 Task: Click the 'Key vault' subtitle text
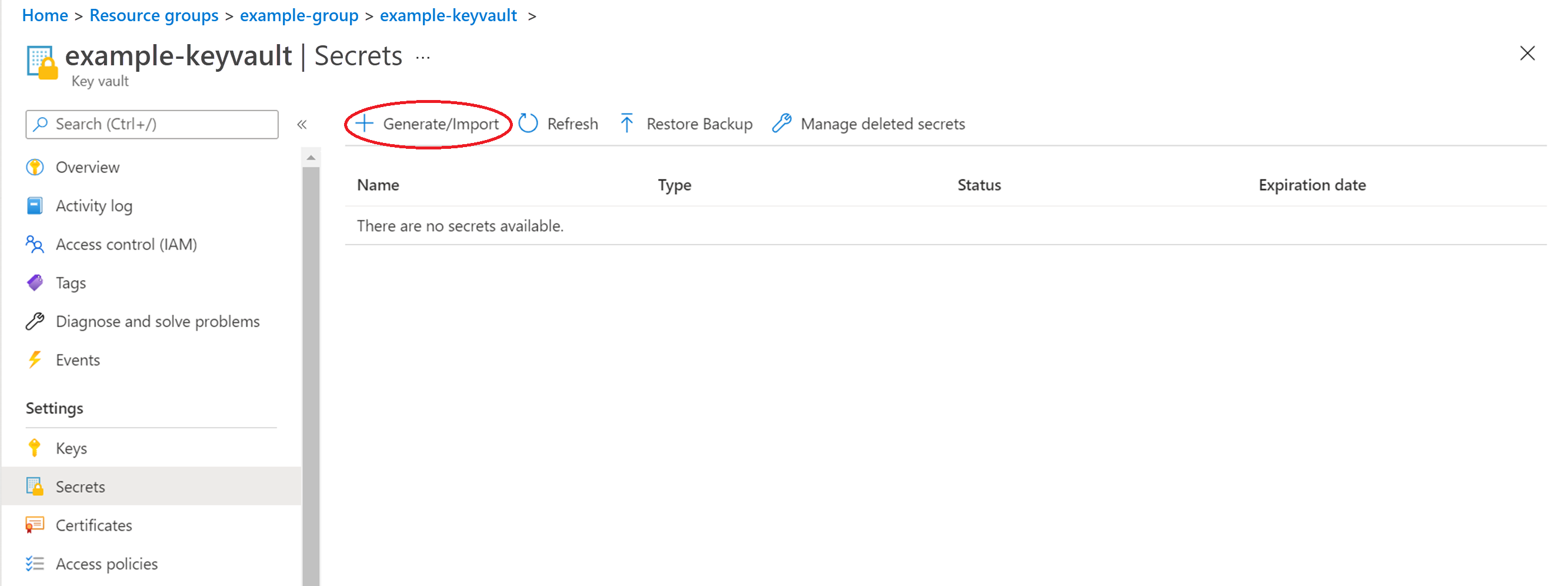tap(100, 81)
